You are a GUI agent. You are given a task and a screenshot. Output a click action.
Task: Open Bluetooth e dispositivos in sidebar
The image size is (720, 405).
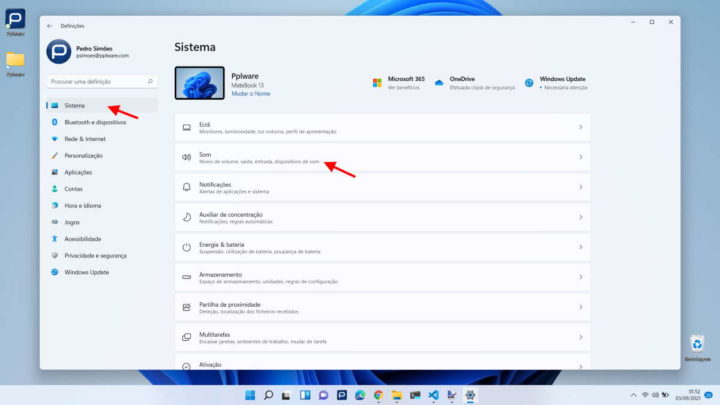click(x=95, y=122)
